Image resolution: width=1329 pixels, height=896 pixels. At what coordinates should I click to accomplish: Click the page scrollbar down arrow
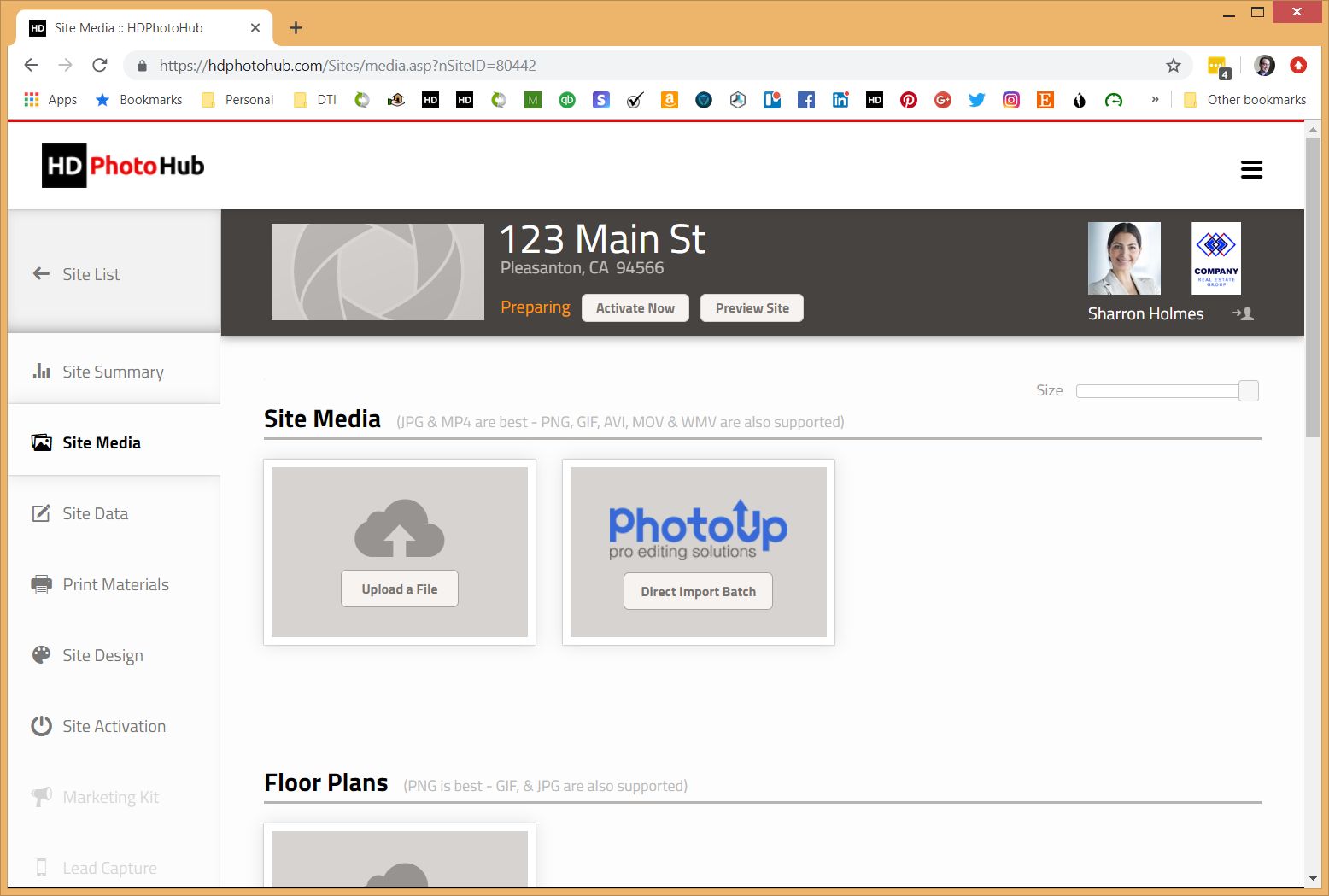tap(1313, 879)
